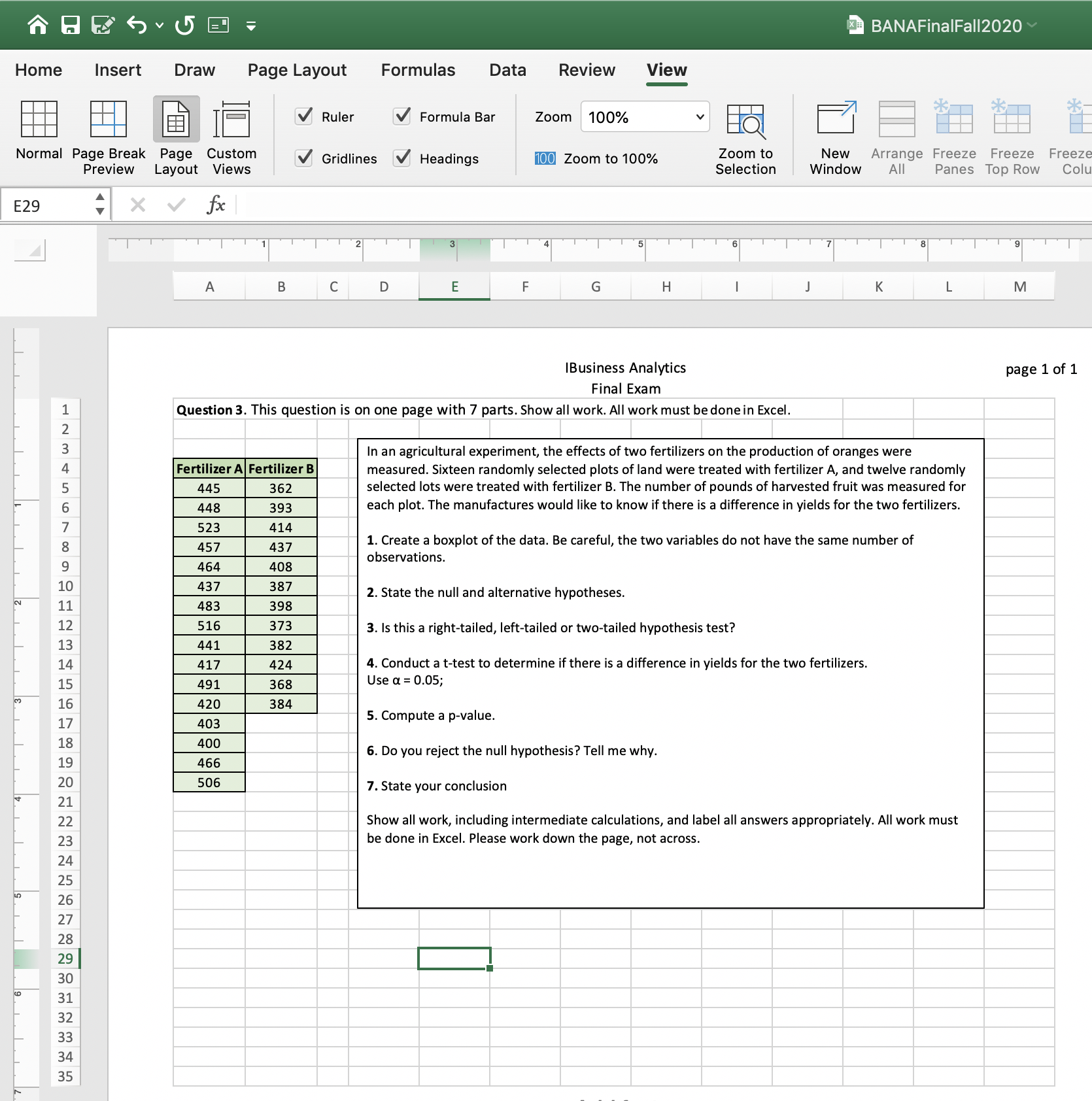
Task: Select the Page Layout view icon
Action: tap(175, 120)
